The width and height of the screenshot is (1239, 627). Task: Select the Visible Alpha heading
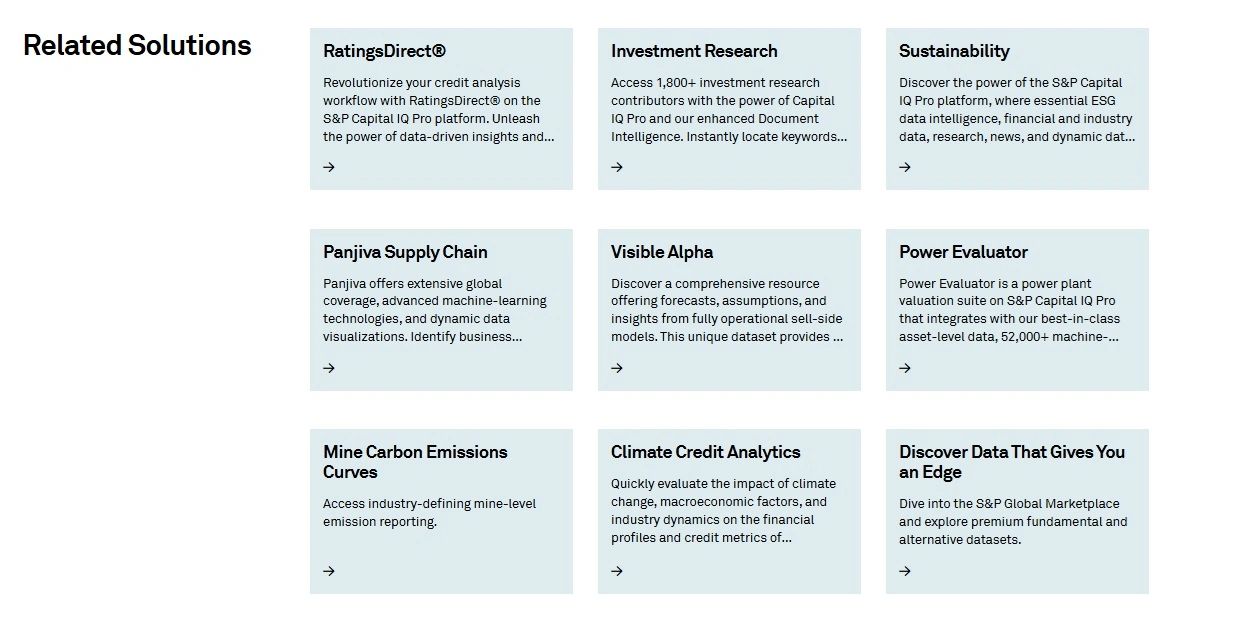[662, 252]
